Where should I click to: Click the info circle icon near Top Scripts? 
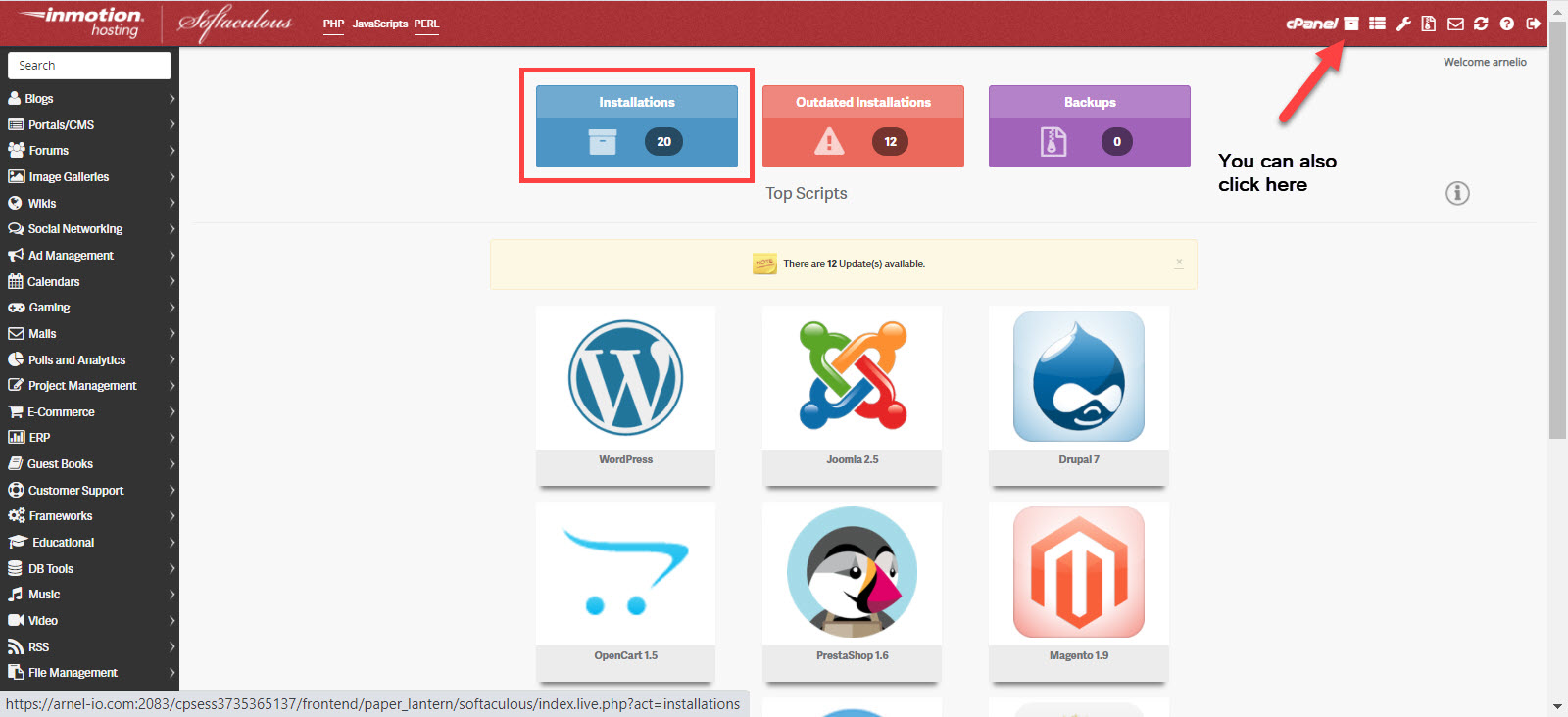(1457, 193)
